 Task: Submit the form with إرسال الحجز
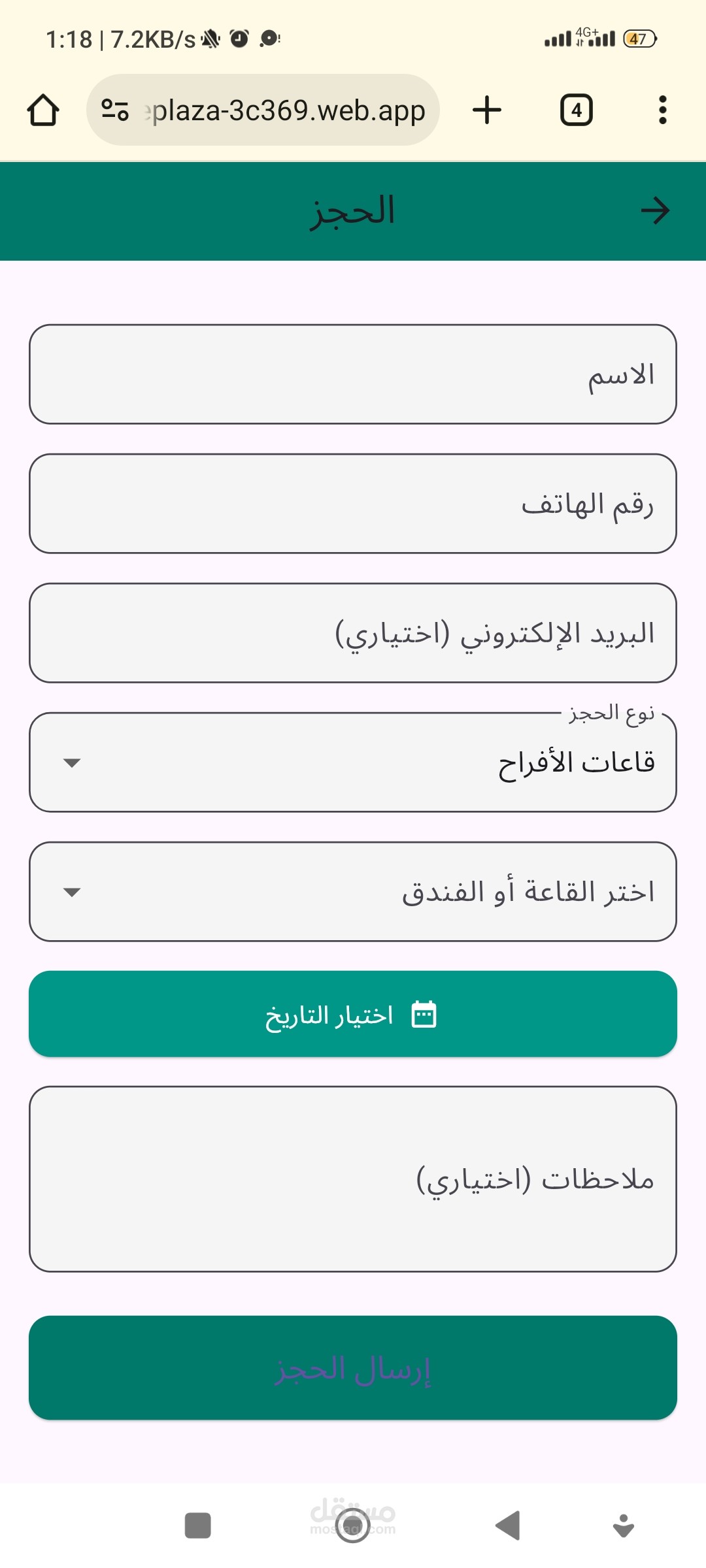353,1368
